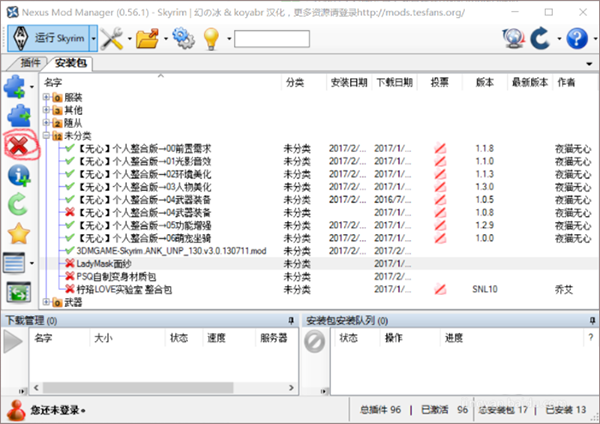Sort by 安装日期 column header
The height and width of the screenshot is (424, 600).
coord(349,82)
